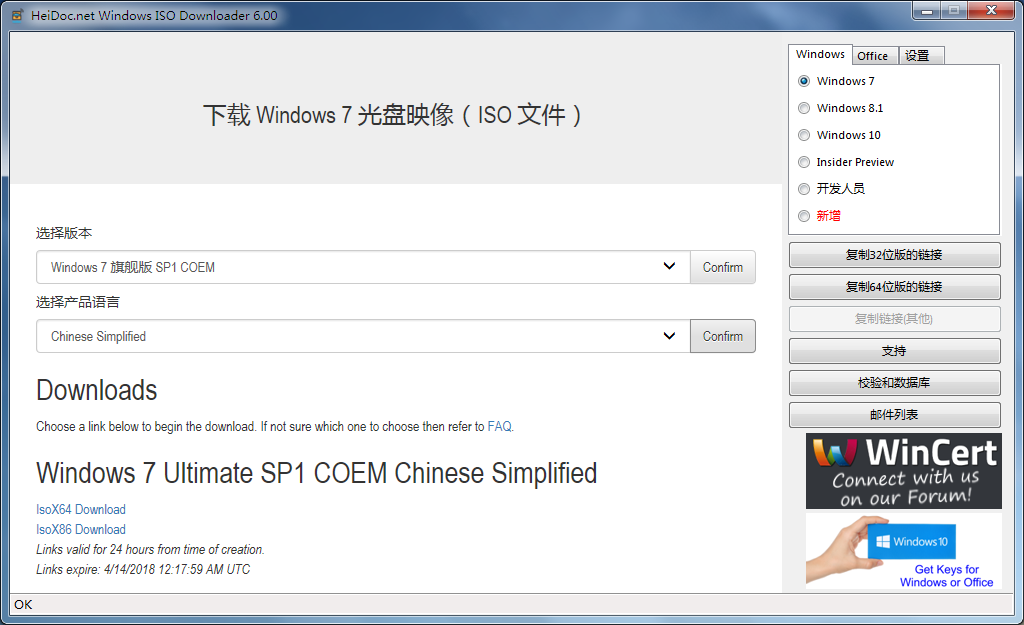Choose the 开发人员 radio option
The height and width of the screenshot is (625, 1024).
tap(804, 189)
